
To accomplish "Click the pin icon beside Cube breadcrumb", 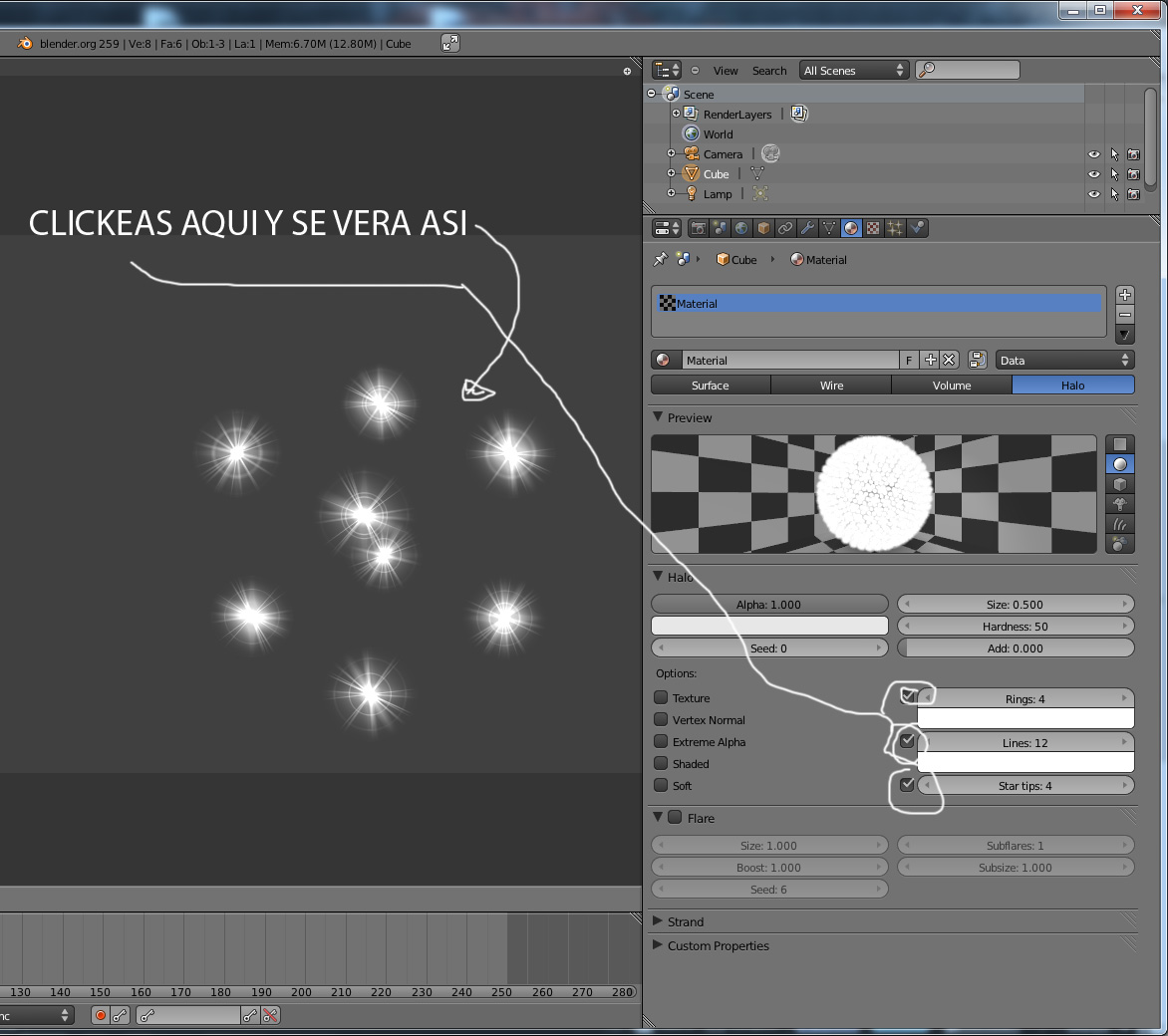I will pos(660,259).
